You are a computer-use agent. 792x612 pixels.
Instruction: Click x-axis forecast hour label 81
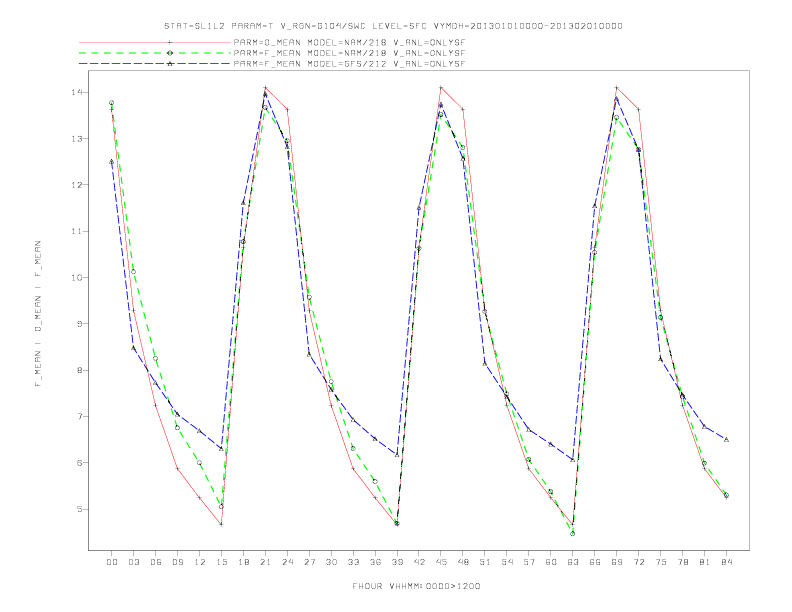pos(705,562)
